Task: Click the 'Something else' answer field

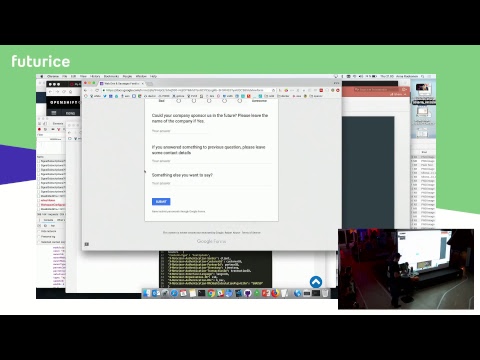Action: (x=212, y=183)
